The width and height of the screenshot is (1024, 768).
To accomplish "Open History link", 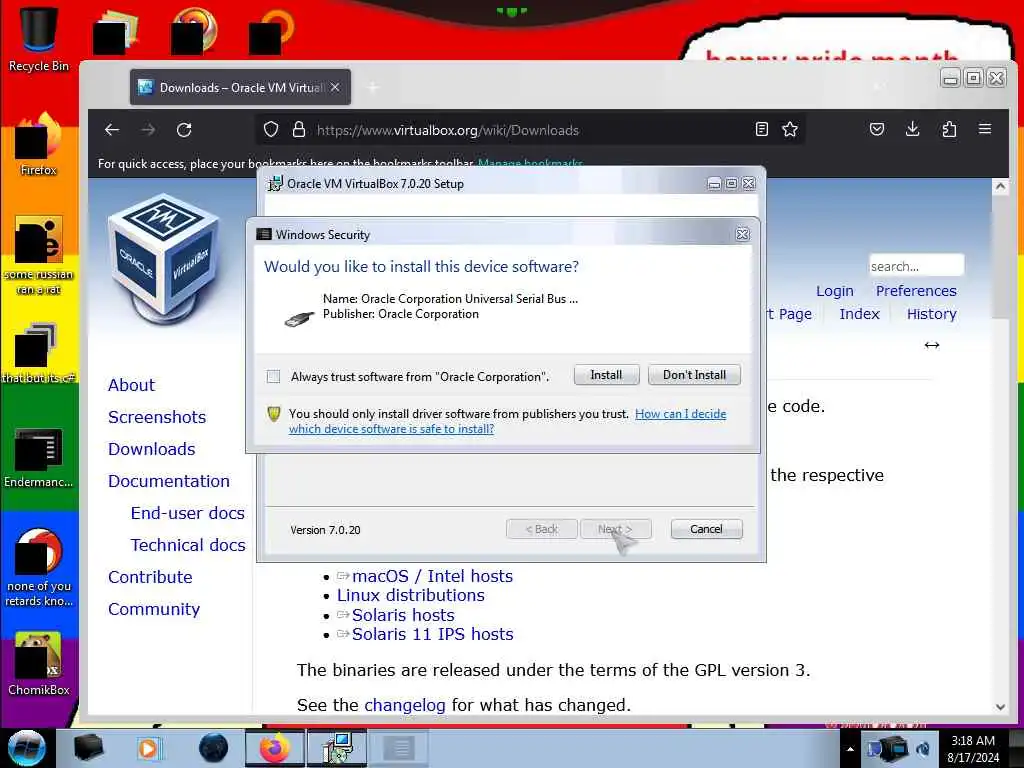I will tap(931, 314).
